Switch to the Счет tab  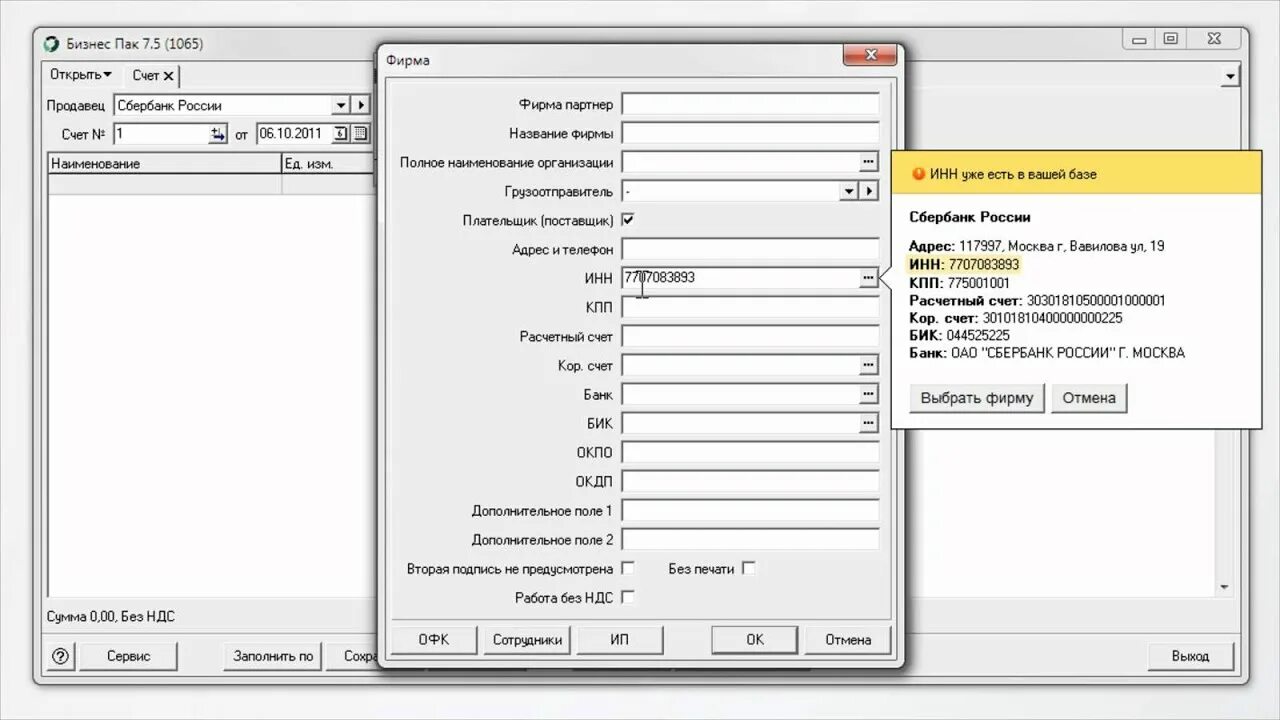[x=146, y=76]
